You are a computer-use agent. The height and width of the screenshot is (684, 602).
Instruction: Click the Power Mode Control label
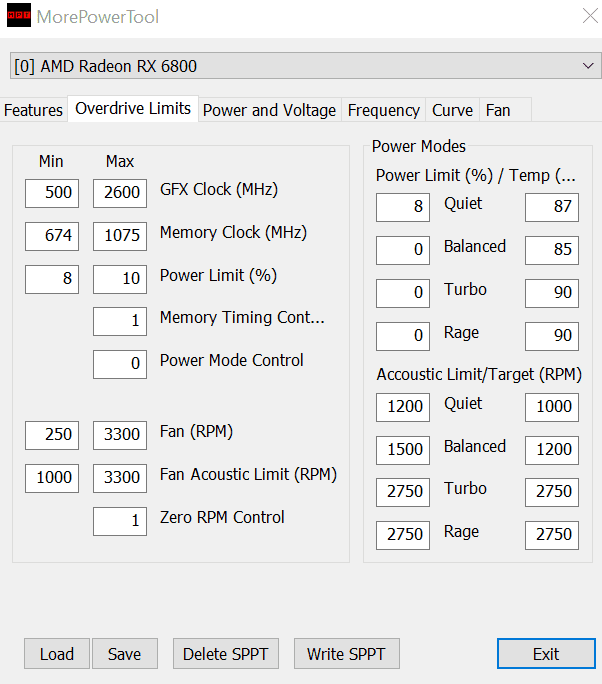232,360
